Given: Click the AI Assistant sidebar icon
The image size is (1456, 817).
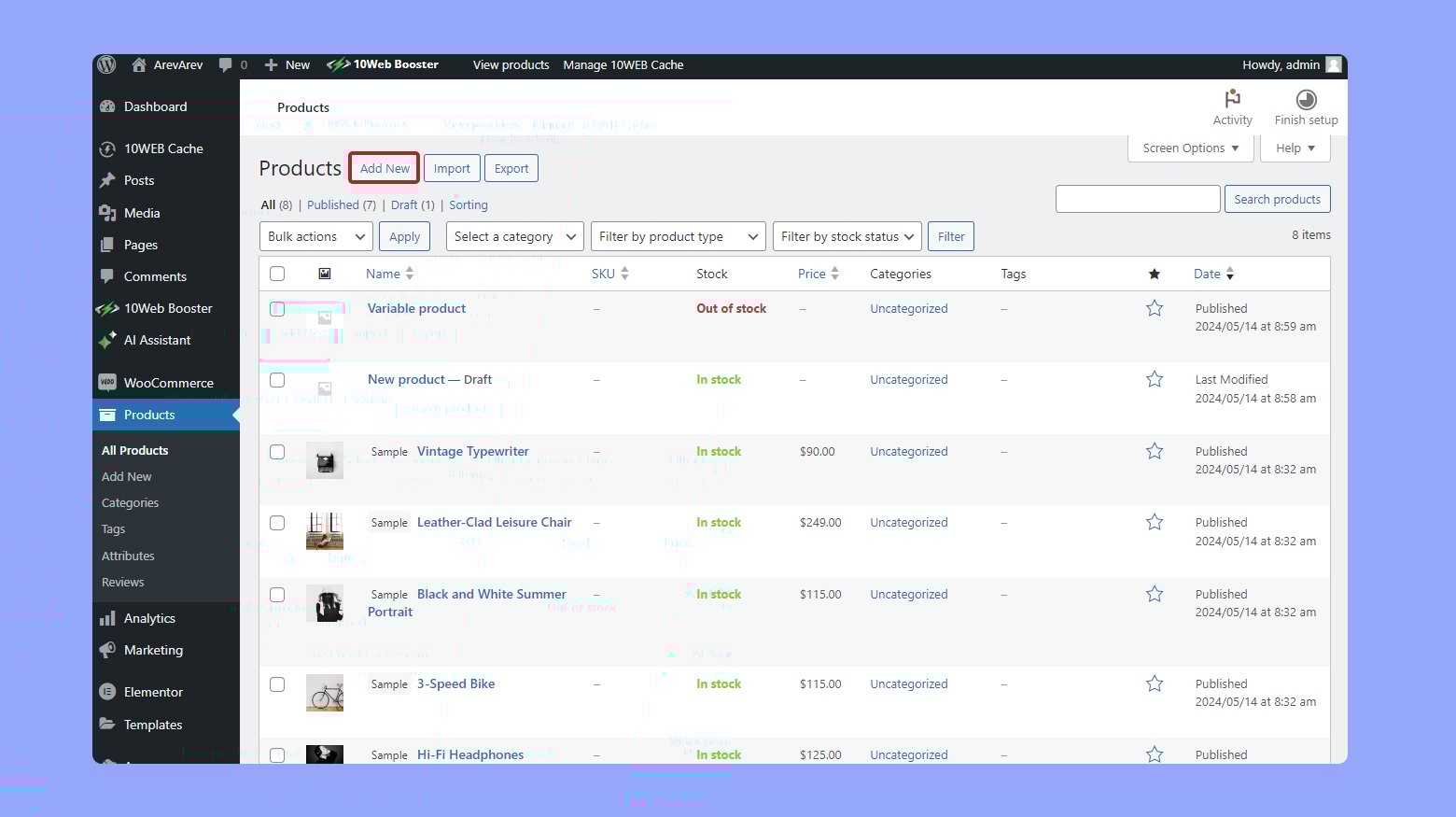Looking at the screenshot, I should click(108, 340).
